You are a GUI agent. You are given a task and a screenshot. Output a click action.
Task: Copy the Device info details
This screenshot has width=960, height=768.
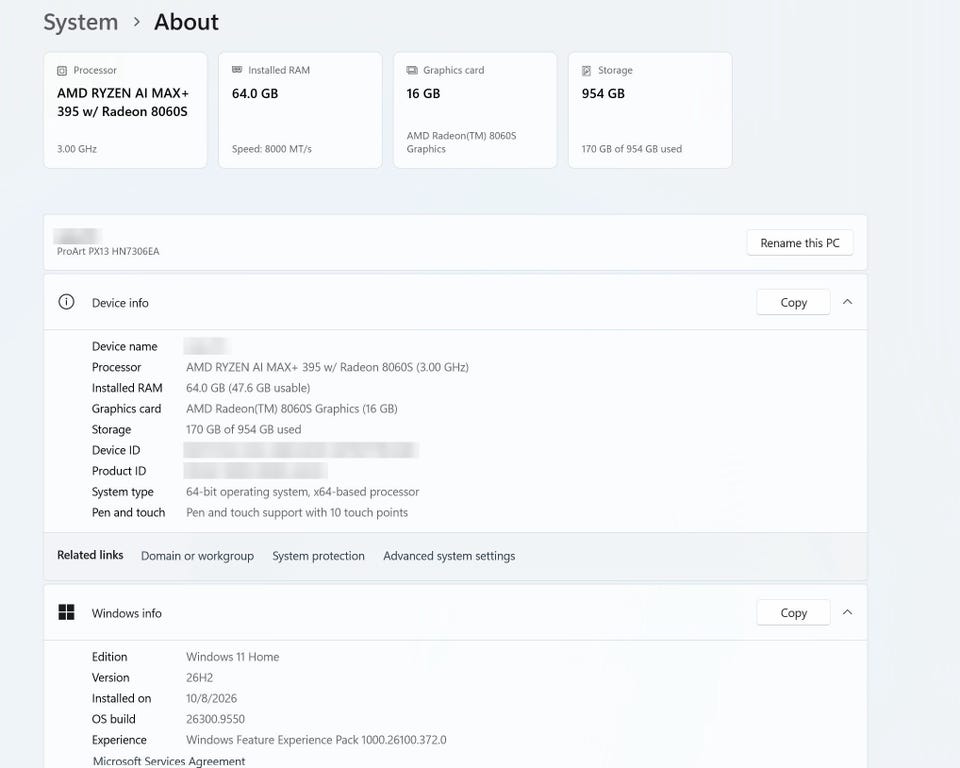(793, 303)
